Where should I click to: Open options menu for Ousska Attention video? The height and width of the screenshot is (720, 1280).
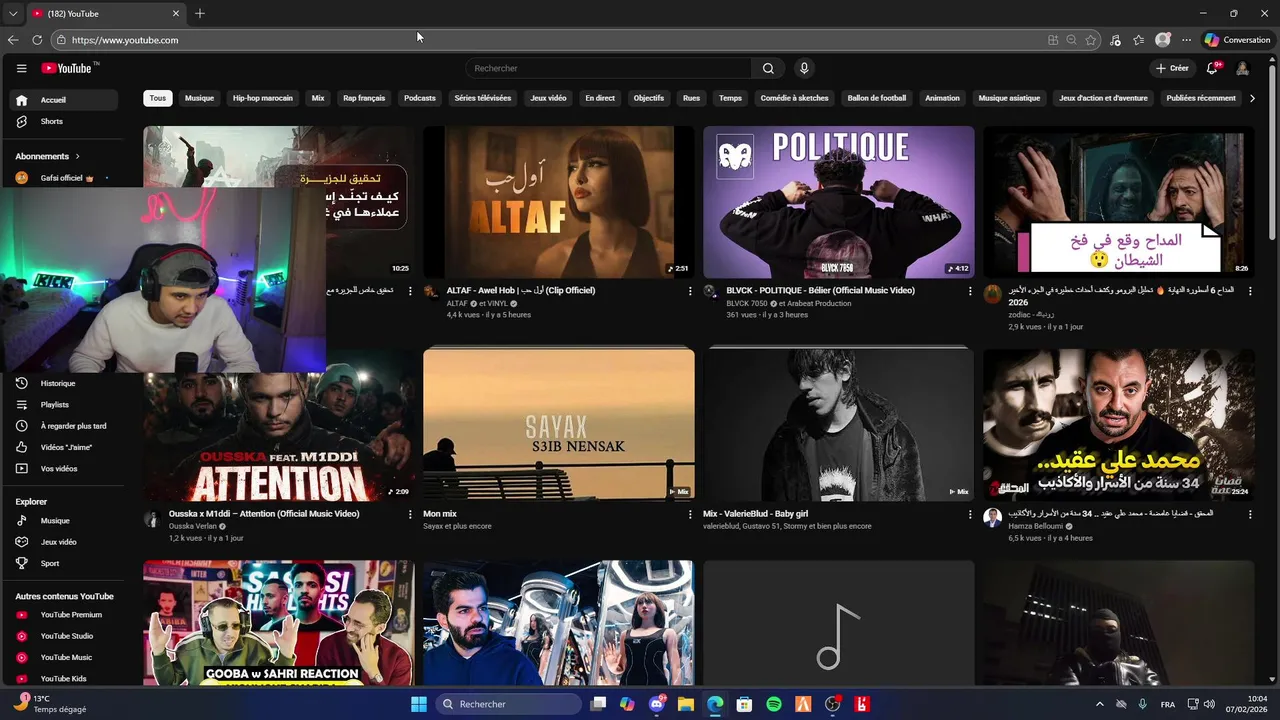[409, 514]
